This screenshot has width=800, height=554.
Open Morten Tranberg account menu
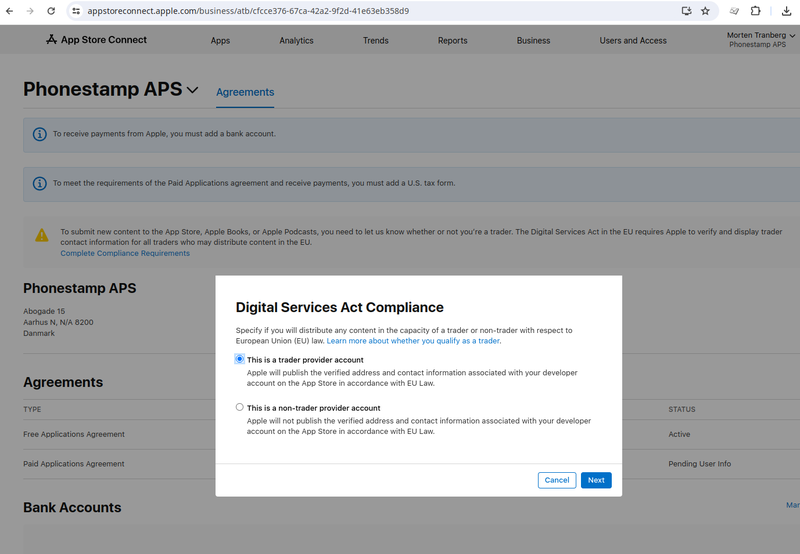pyautogui.click(x=761, y=40)
